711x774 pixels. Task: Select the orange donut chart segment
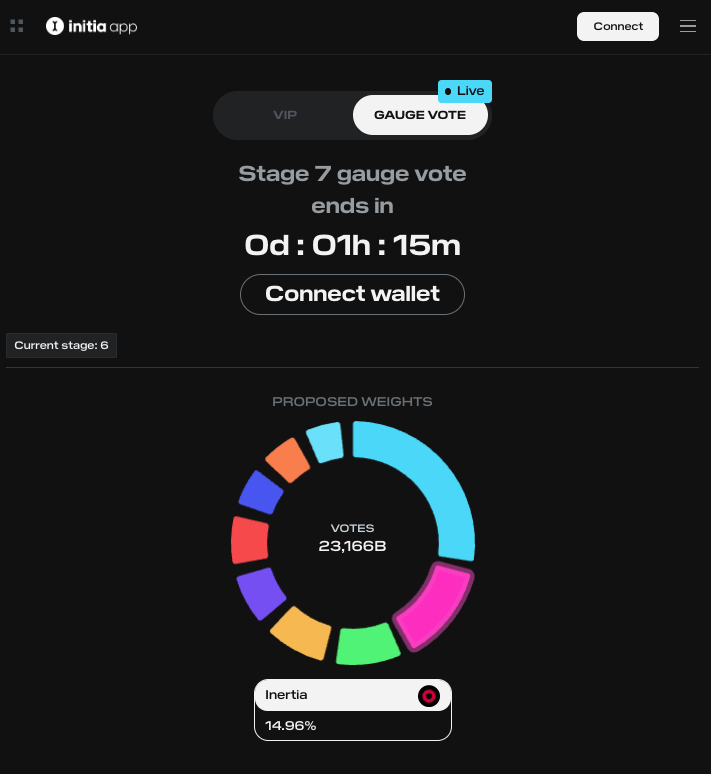click(288, 460)
